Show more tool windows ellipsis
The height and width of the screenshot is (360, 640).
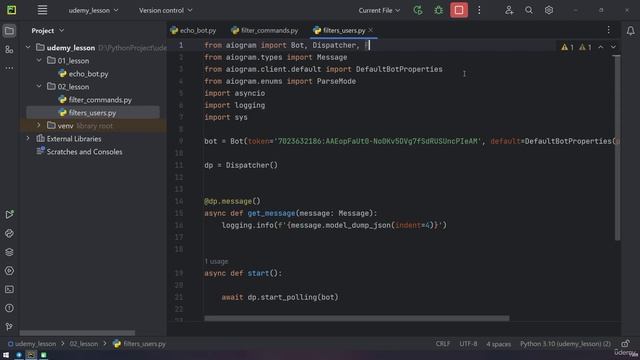coord(9,68)
